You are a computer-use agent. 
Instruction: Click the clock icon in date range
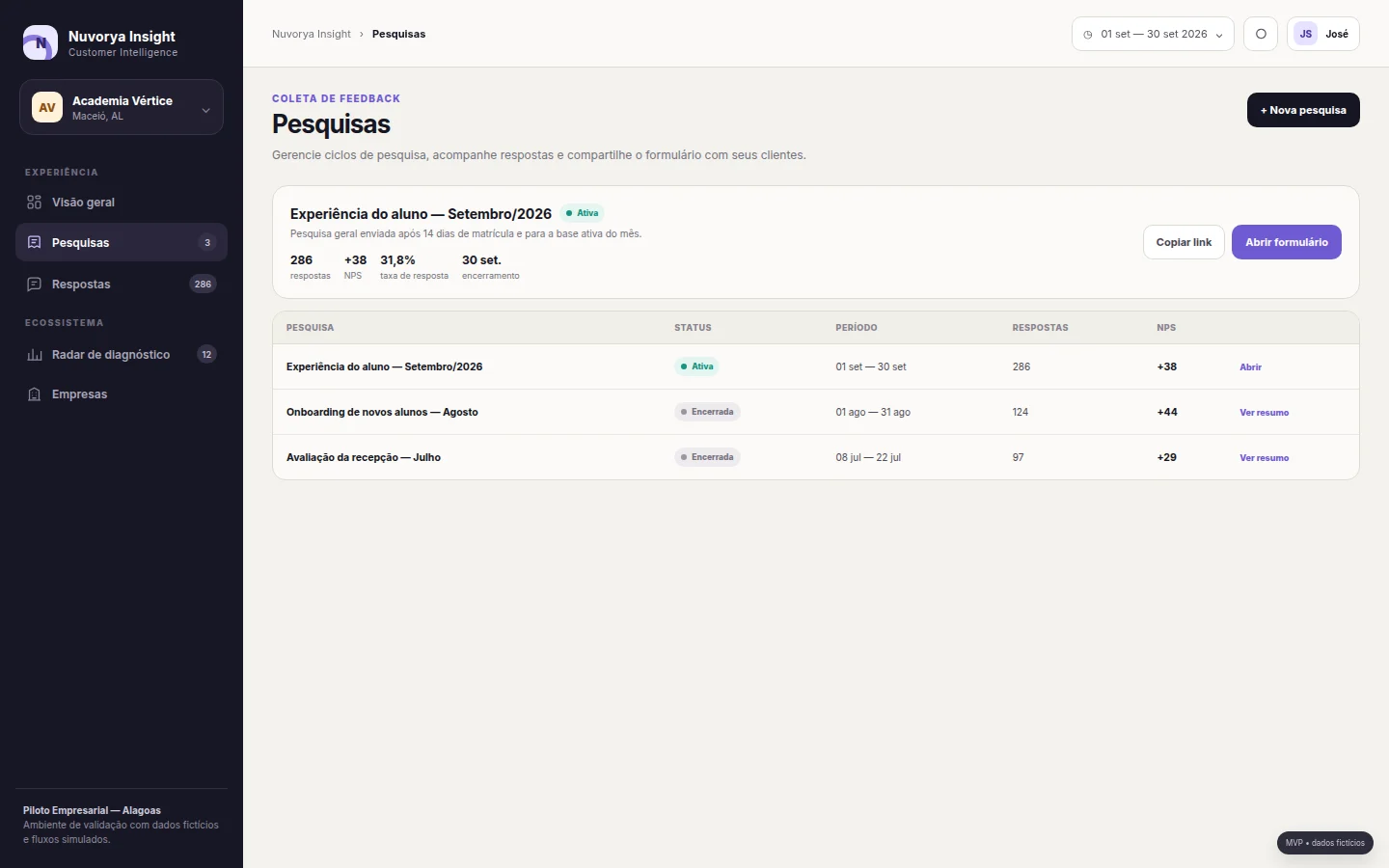[1088, 35]
